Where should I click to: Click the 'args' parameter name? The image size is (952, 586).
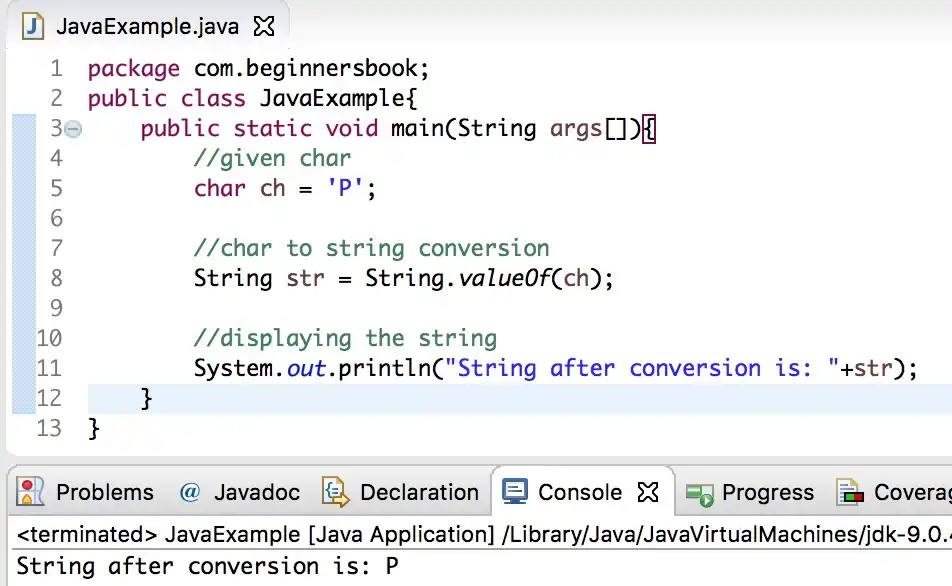click(x=576, y=130)
